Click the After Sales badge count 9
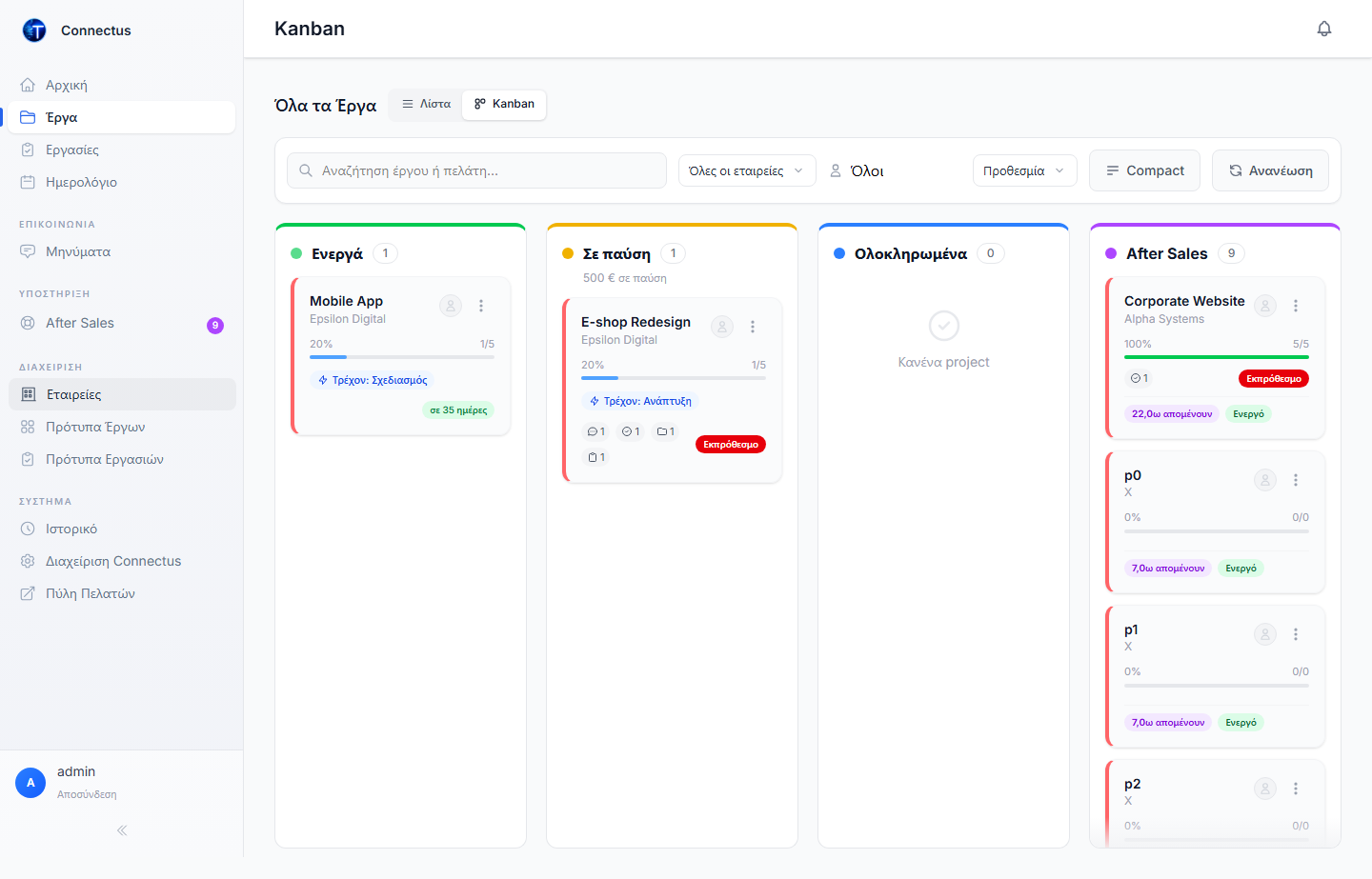This screenshot has width=1372, height=879. coord(215,326)
